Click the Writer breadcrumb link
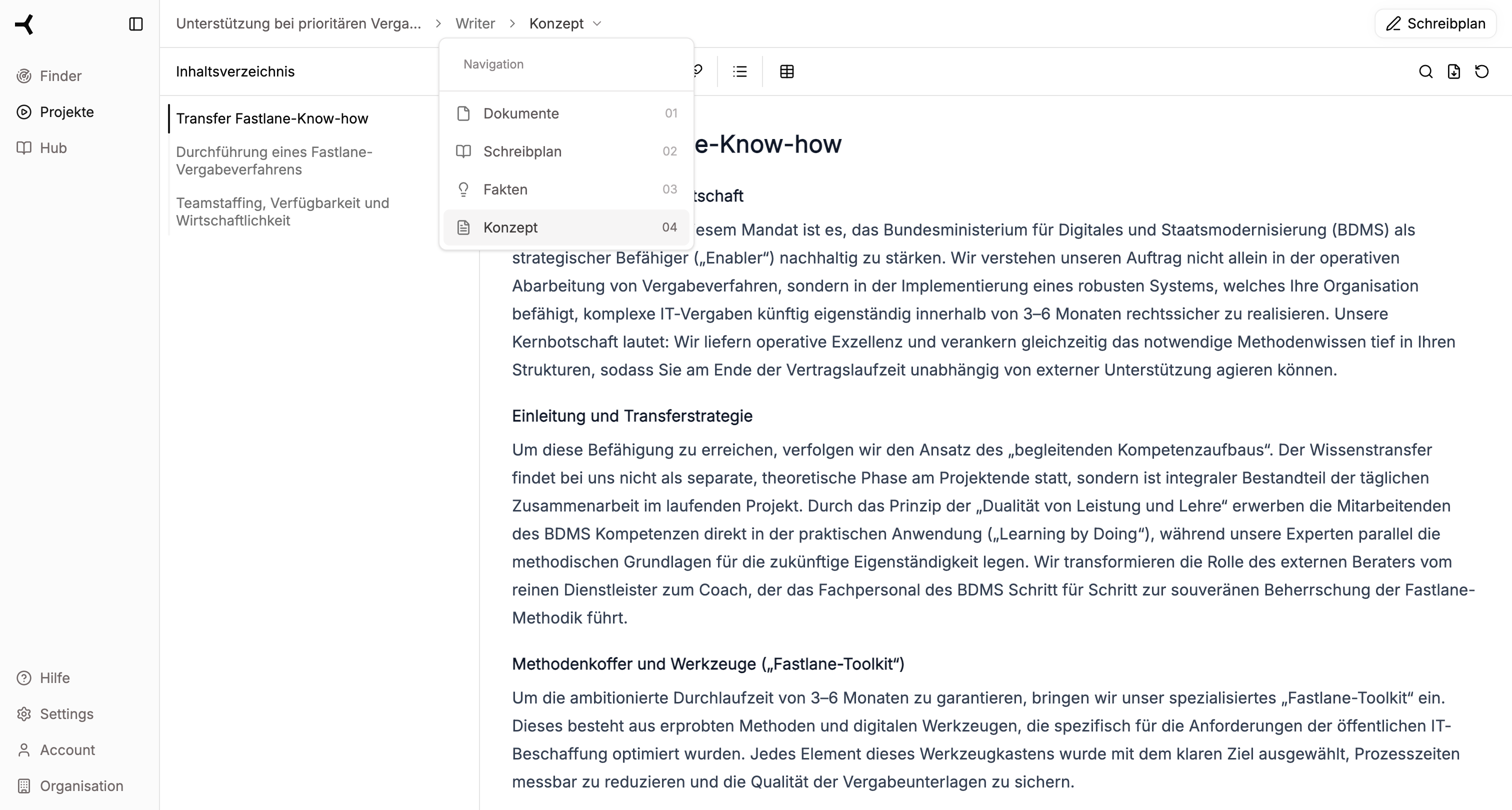This screenshot has width=1512, height=810. (475, 23)
